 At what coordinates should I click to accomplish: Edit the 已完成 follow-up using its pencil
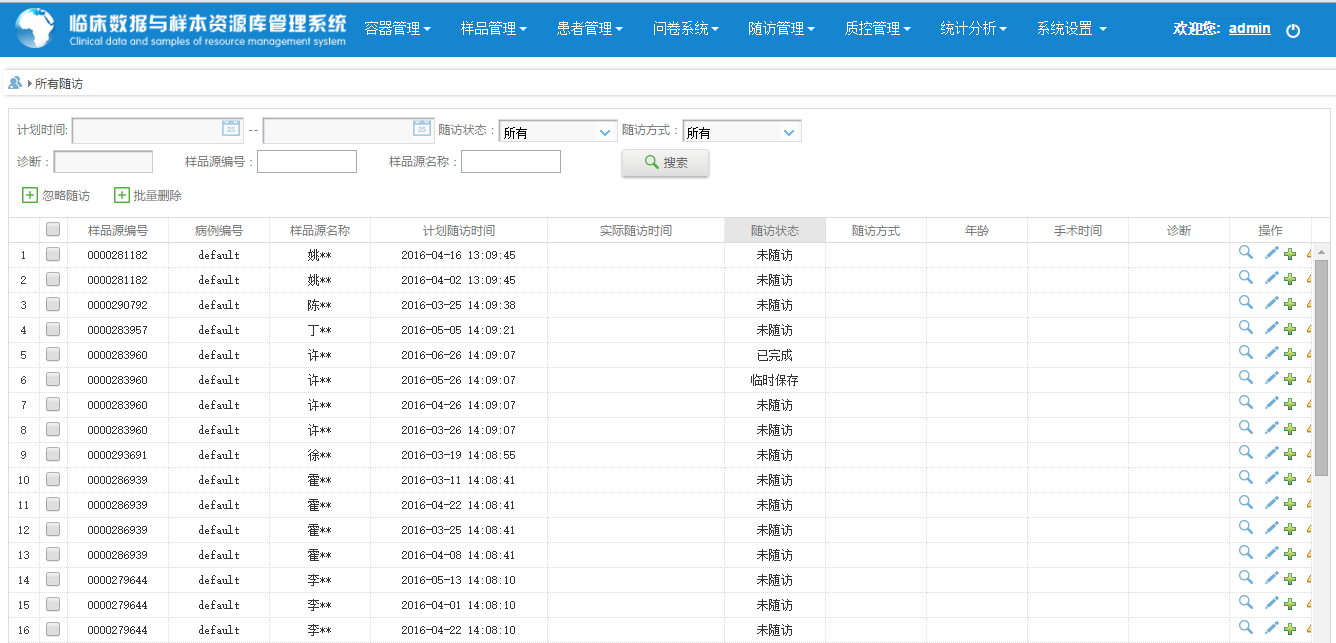pyautogui.click(x=1271, y=353)
